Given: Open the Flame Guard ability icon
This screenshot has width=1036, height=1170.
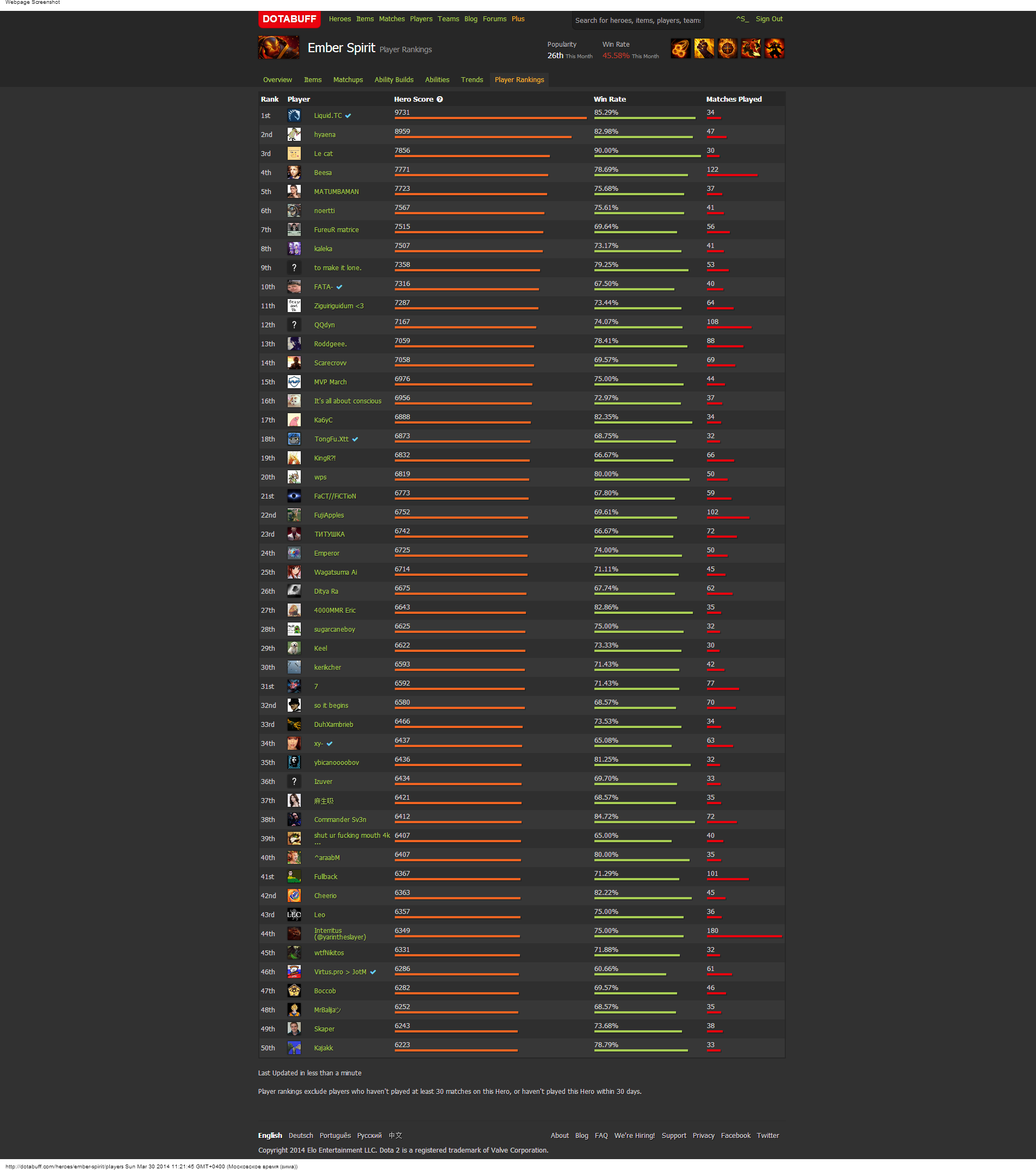Looking at the screenshot, I should click(x=727, y=48).
